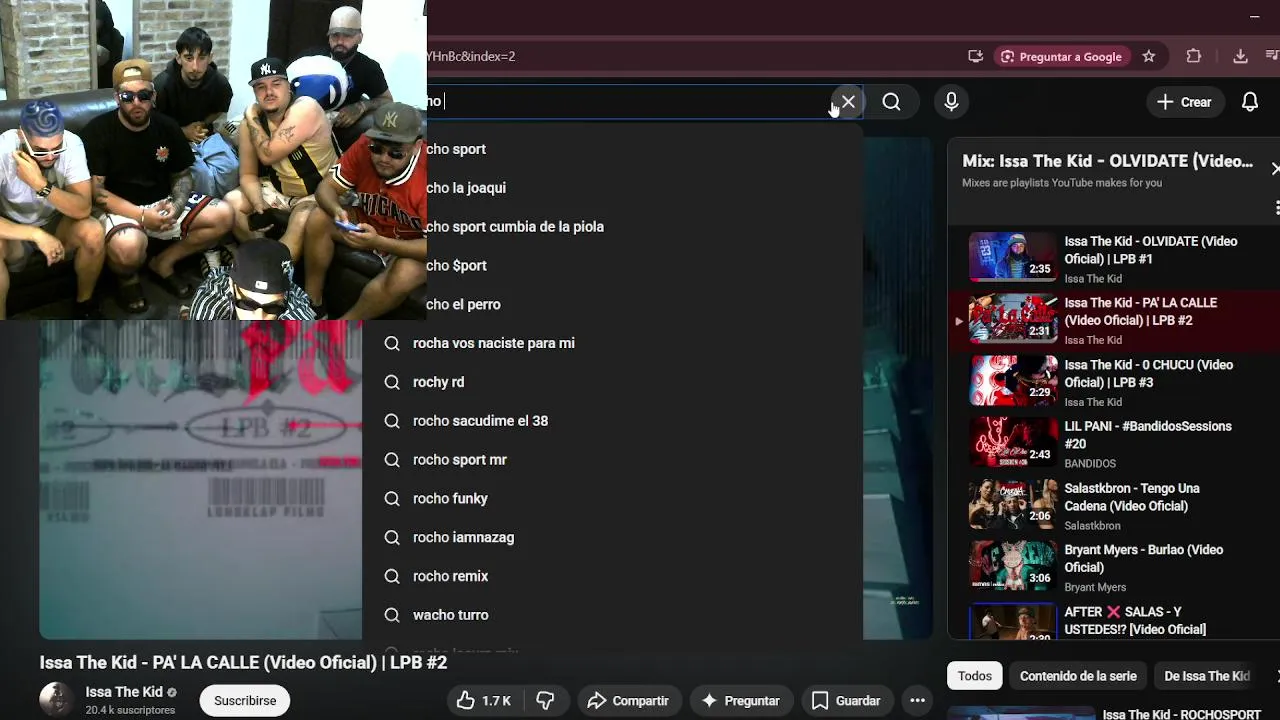
Task: Open Issa The Kid channel name link
Action: point(124,692)
